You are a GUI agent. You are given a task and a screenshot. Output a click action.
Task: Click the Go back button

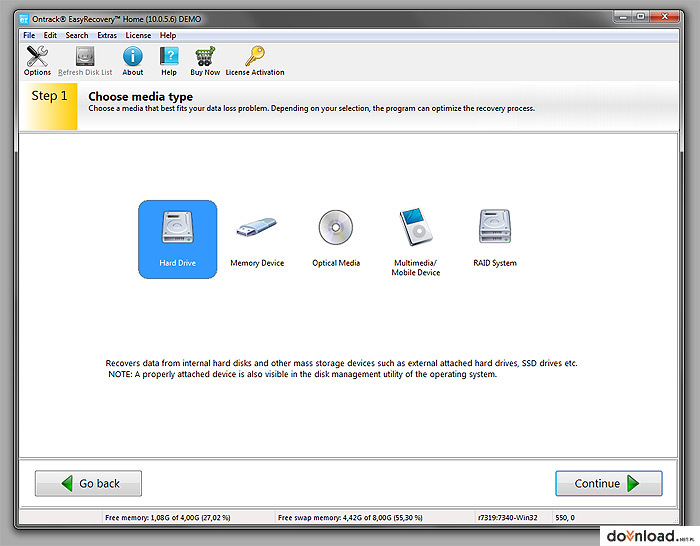88,483
